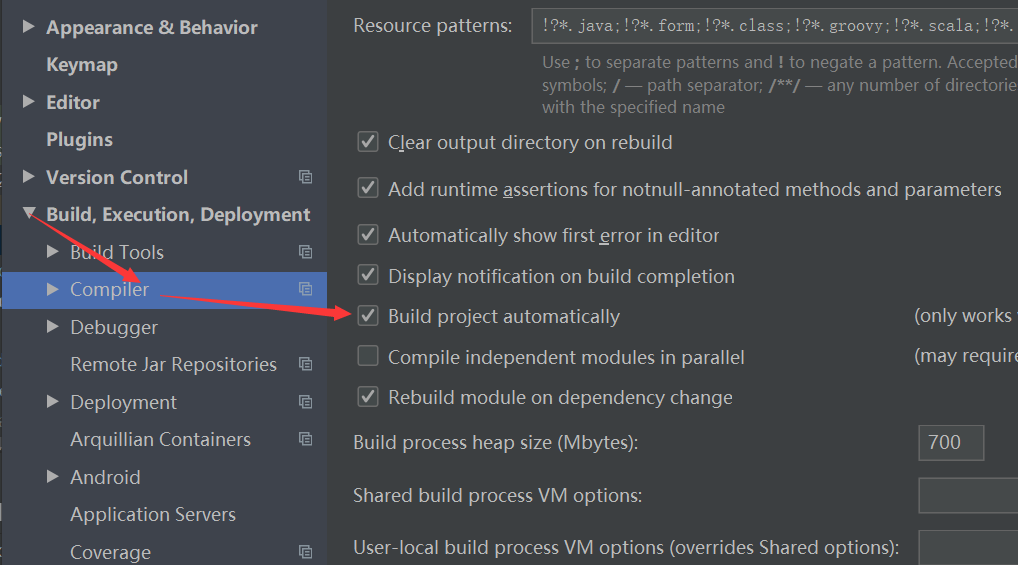
Task: Click project-level icon beside Arquillian Containers
Action: click(305, 439)
